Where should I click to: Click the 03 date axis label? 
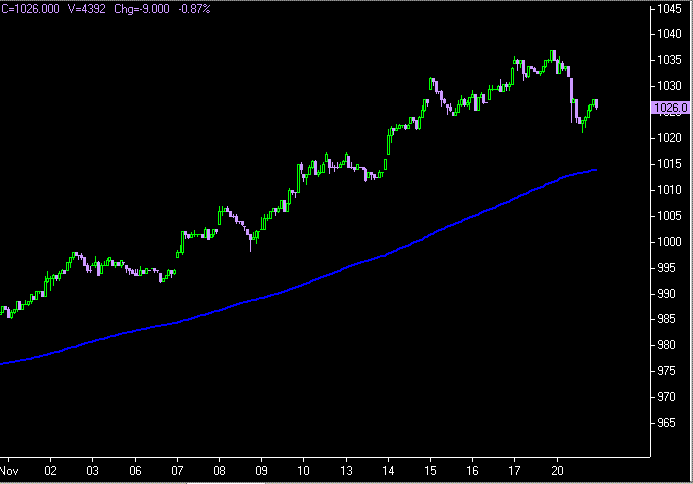click(92, 471)
